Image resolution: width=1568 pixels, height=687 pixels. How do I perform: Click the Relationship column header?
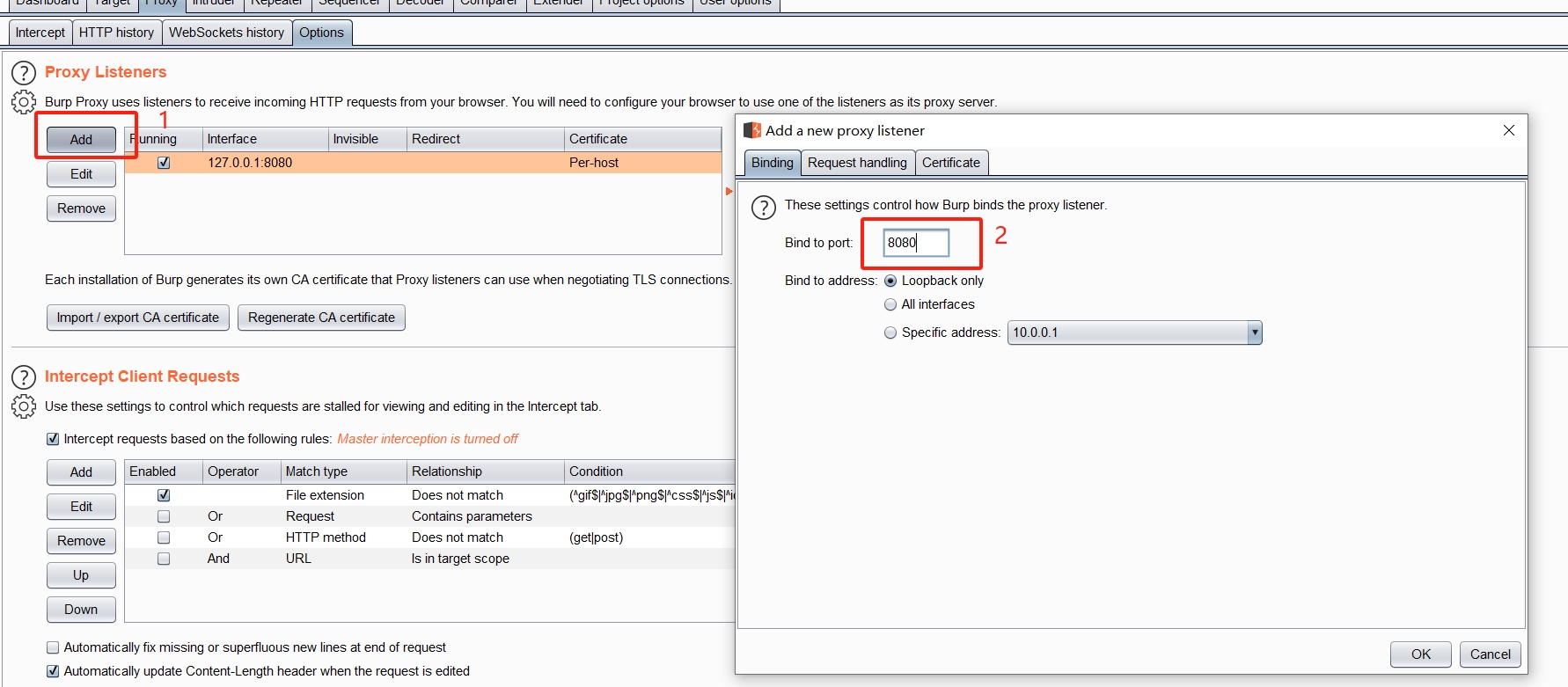[x=486, y=471]
